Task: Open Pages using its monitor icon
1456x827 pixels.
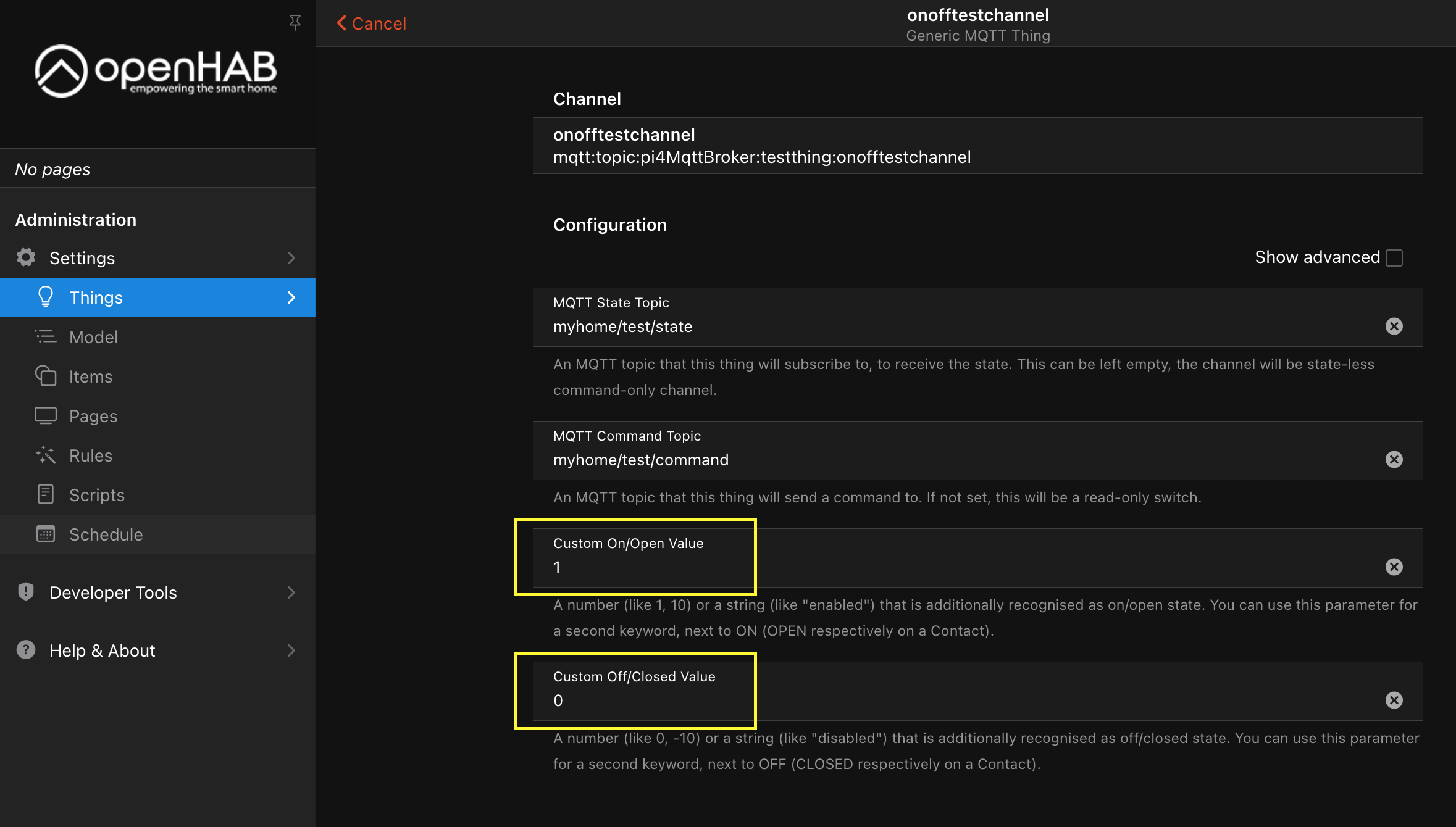Action: 46,415
